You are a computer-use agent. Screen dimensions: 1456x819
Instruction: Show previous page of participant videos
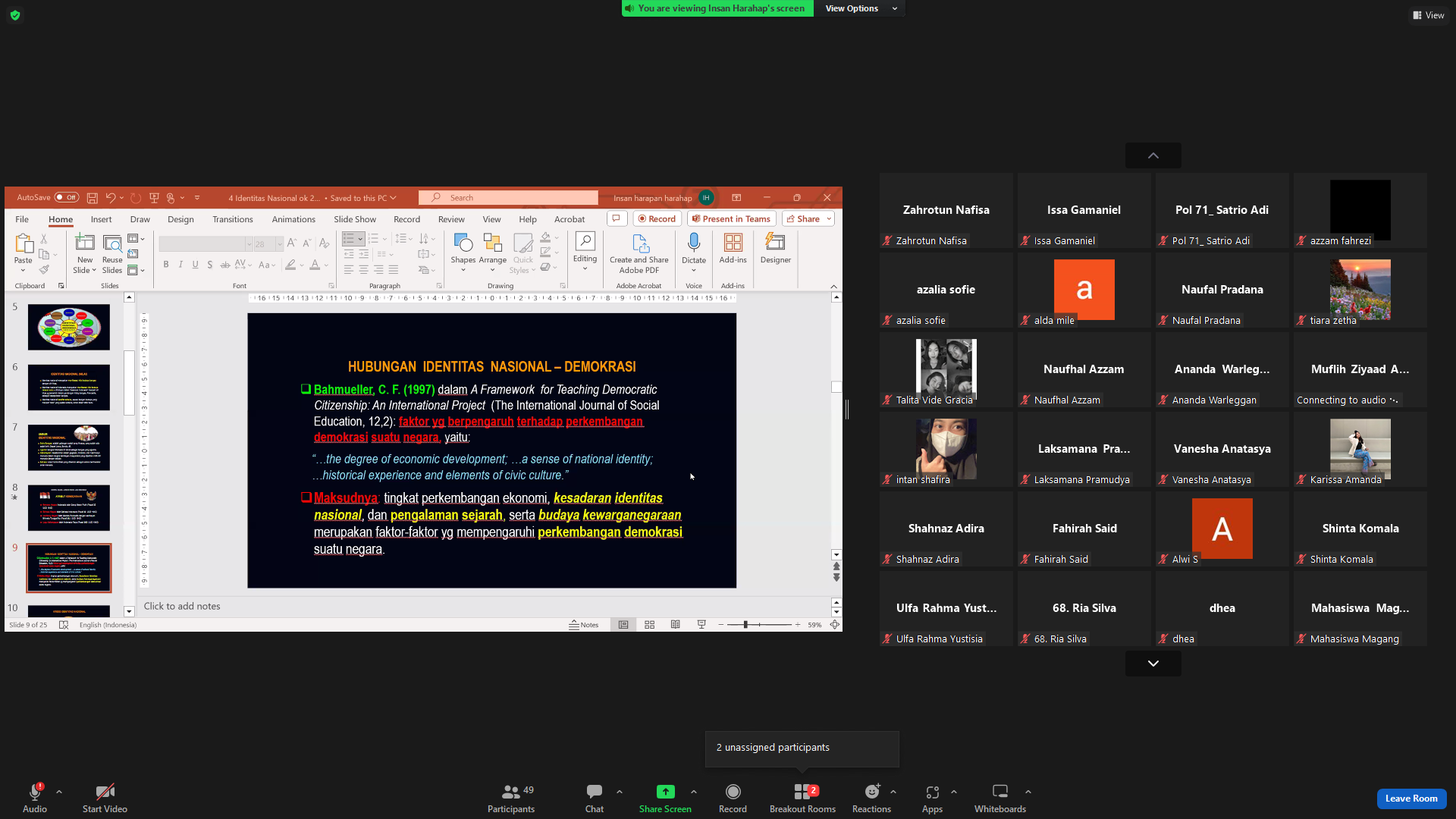(1153, 155)
